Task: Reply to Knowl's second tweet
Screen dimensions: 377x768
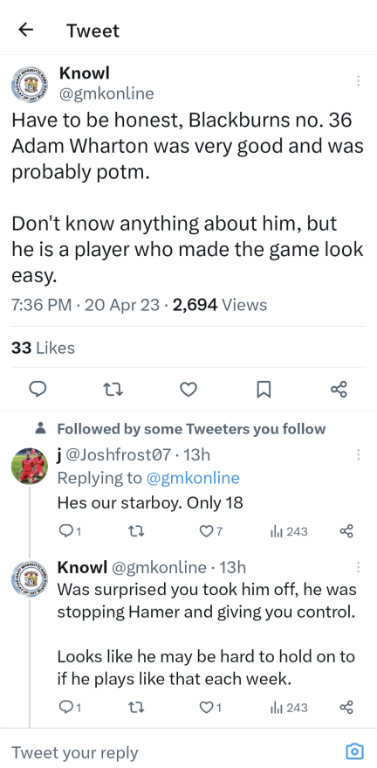Action: tap(69, 707)
